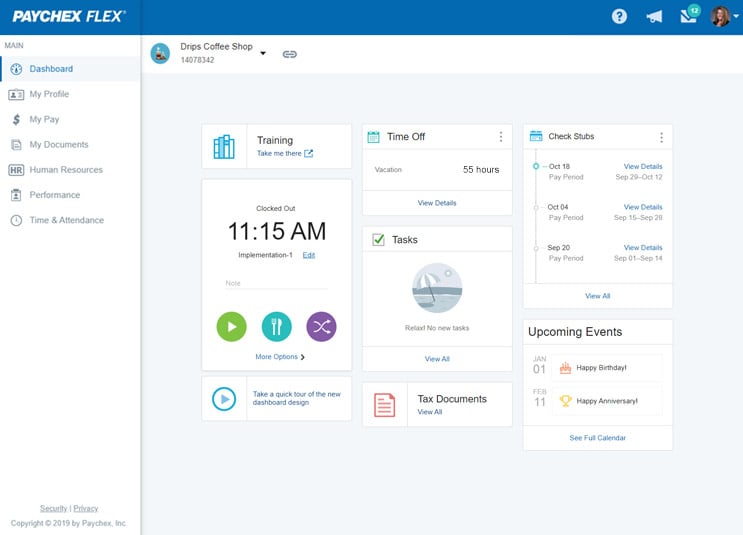Click the Happy Birthday cake icon
The height and width of the screenshot is (535, 743).
click(x=565, y=368)
